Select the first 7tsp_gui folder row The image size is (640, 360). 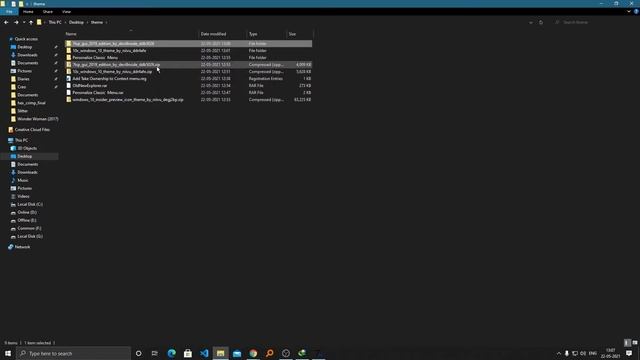[189, 43]
